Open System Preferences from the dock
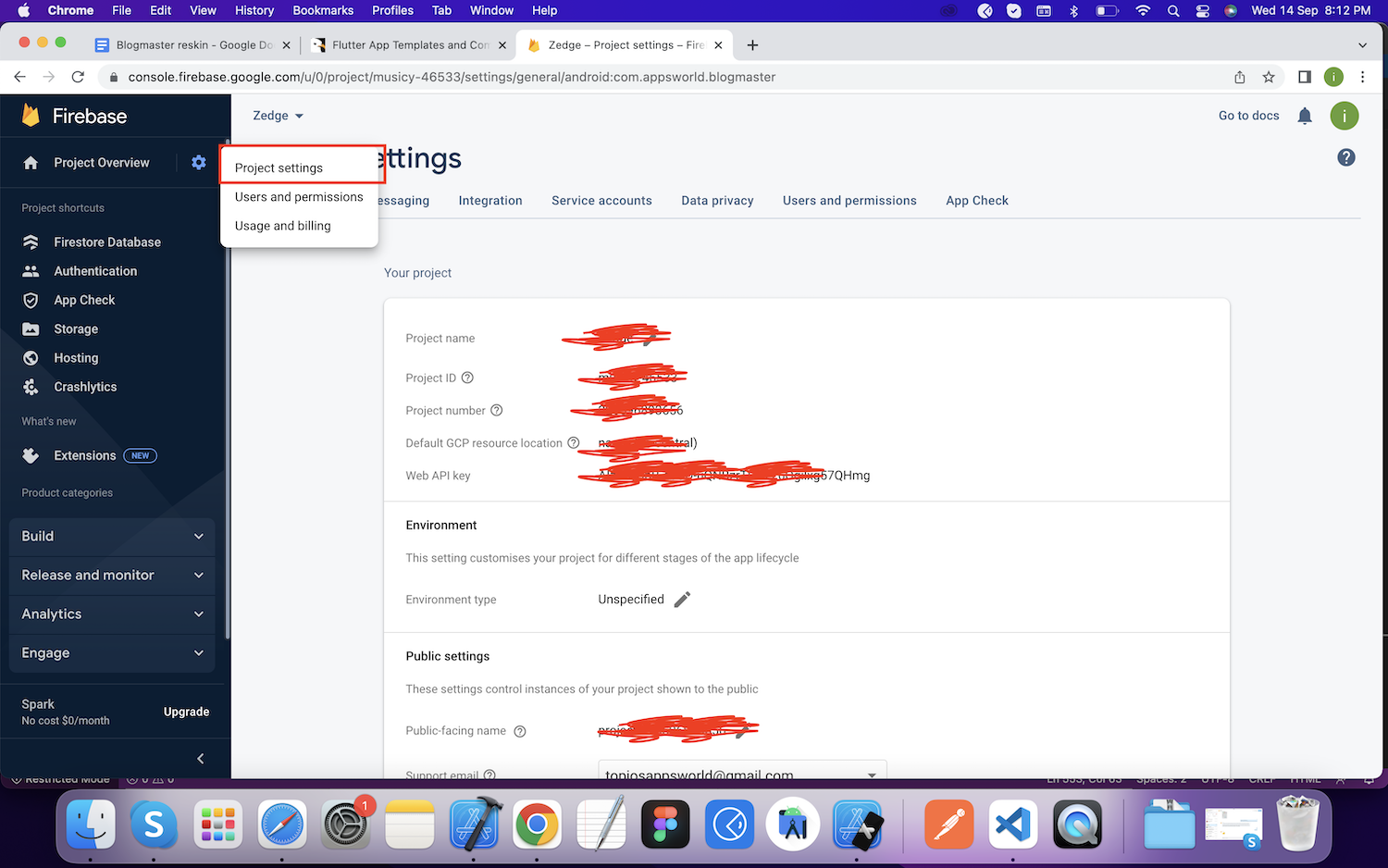 click(346, 824)
